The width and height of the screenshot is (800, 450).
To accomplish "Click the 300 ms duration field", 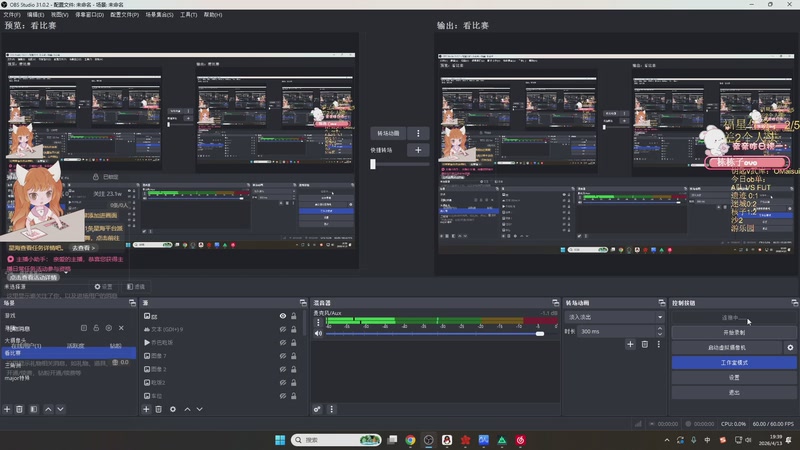I will pos(617,332).
